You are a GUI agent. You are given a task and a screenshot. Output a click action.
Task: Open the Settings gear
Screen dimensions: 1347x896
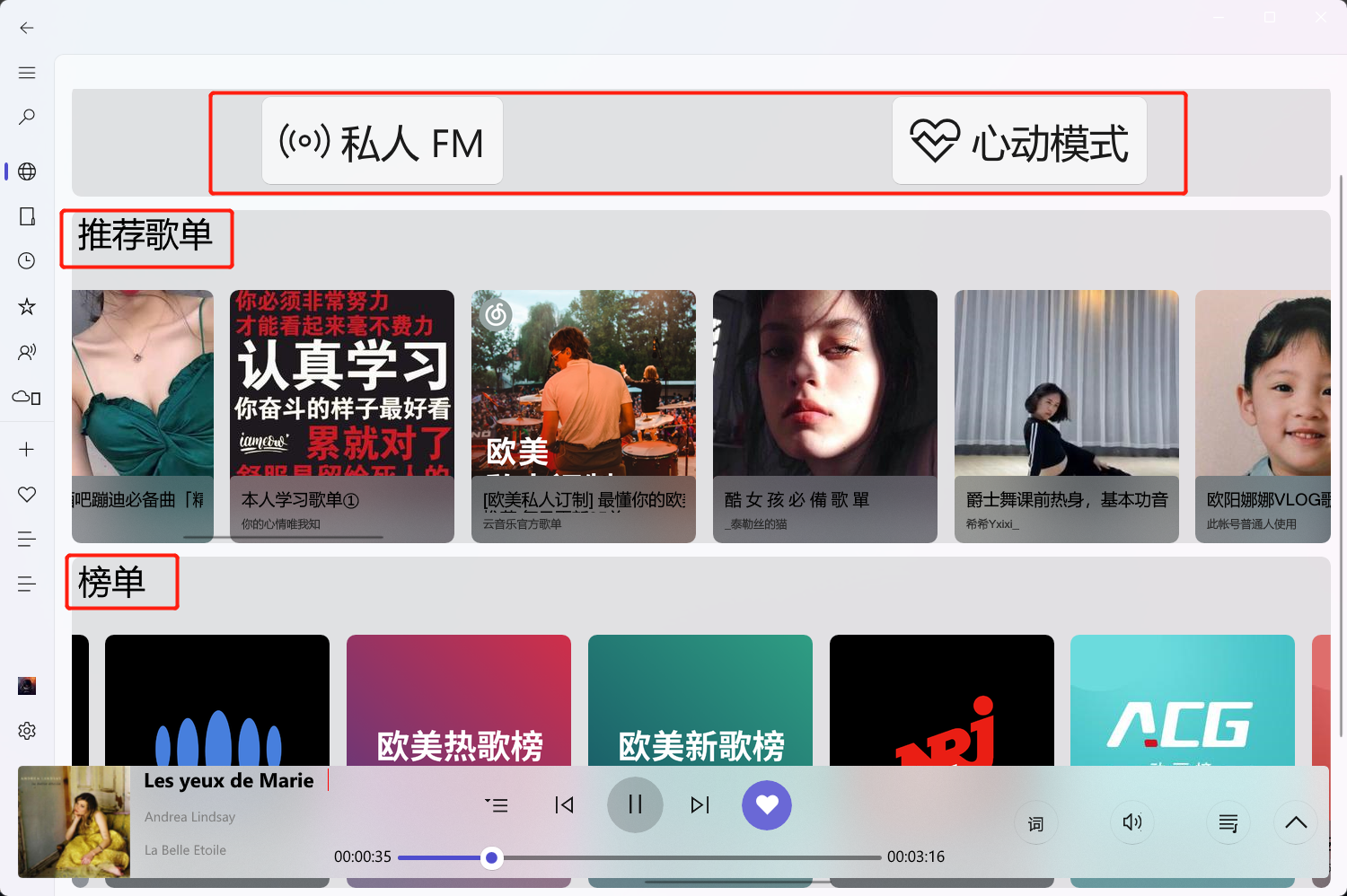click(27, 730)
